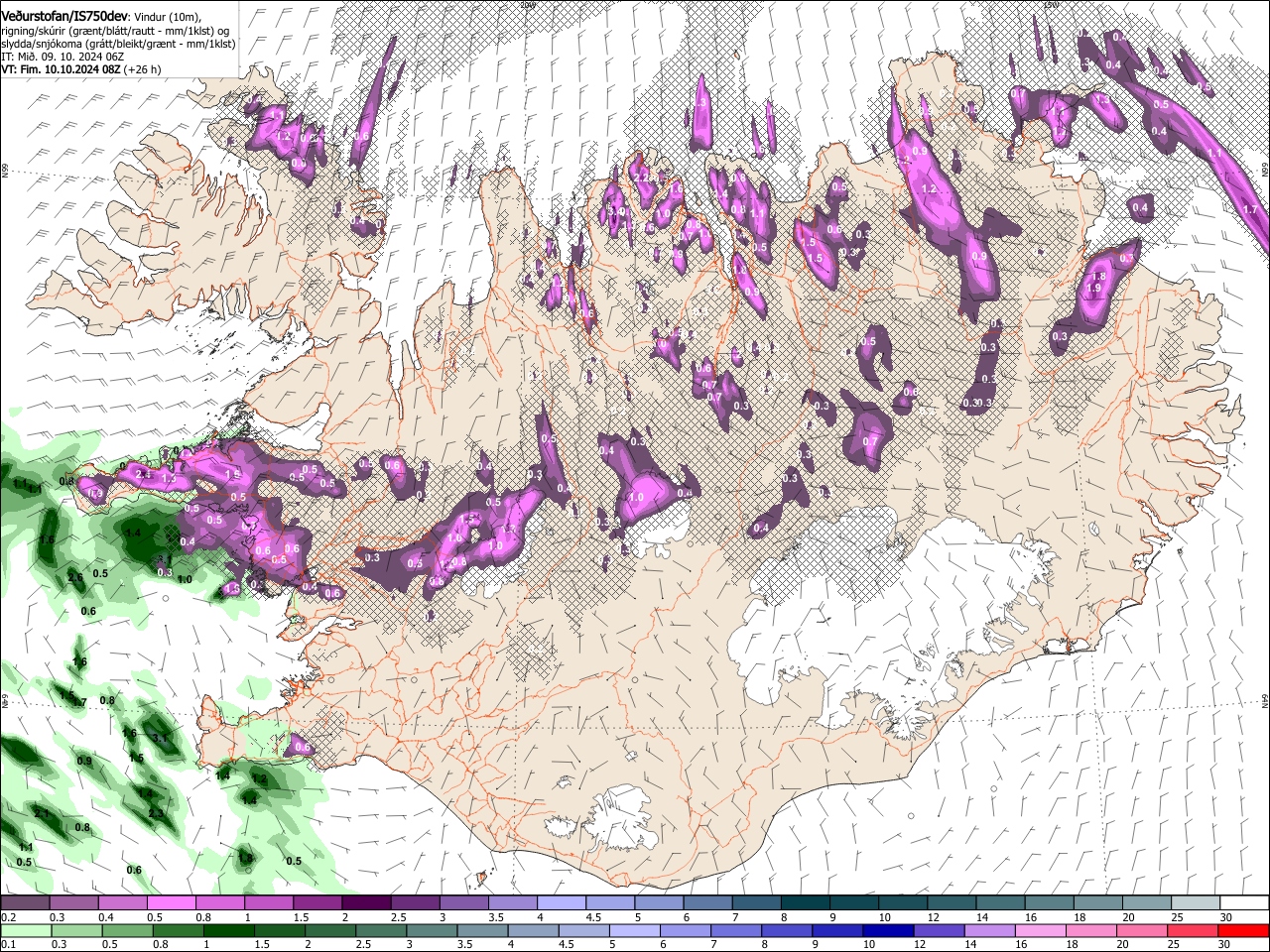This screenshot has height=952, width=1270.
Task: Click the 'VT: Fim. 10.10.2024 08Z' valid time
Action: 61,69
